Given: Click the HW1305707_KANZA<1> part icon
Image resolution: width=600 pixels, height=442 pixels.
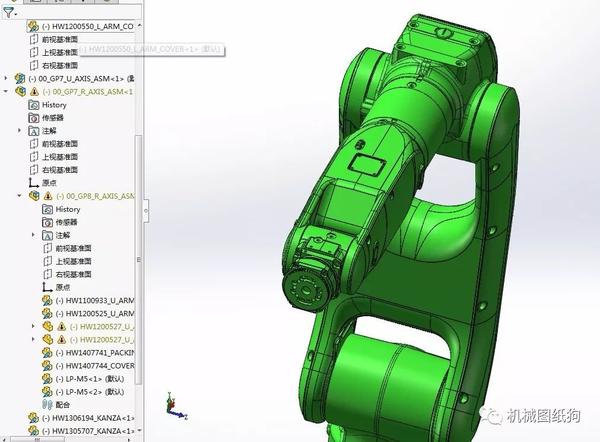Looking at the screenshot, I should (x=34, y=431).
